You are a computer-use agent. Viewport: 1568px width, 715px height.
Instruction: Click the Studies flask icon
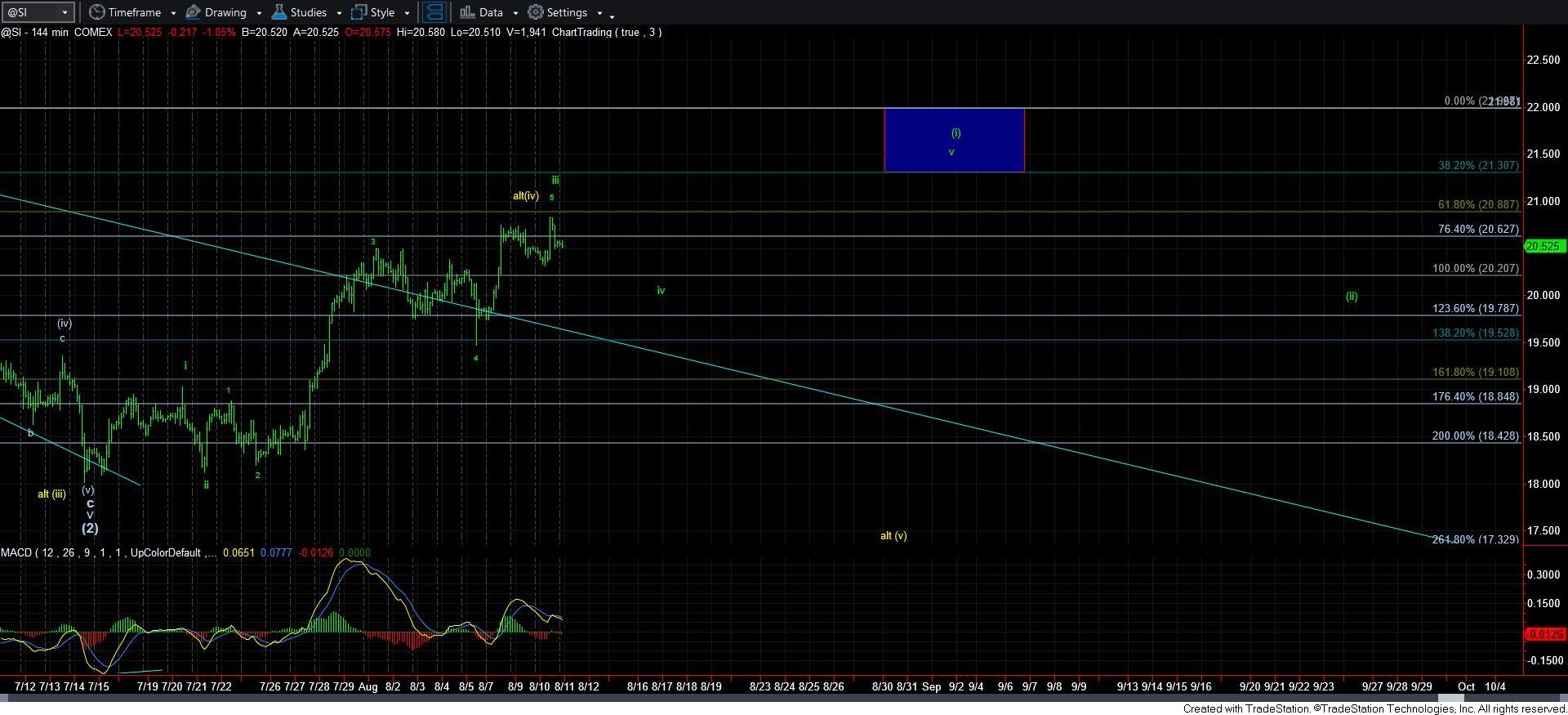coord(279,12)
